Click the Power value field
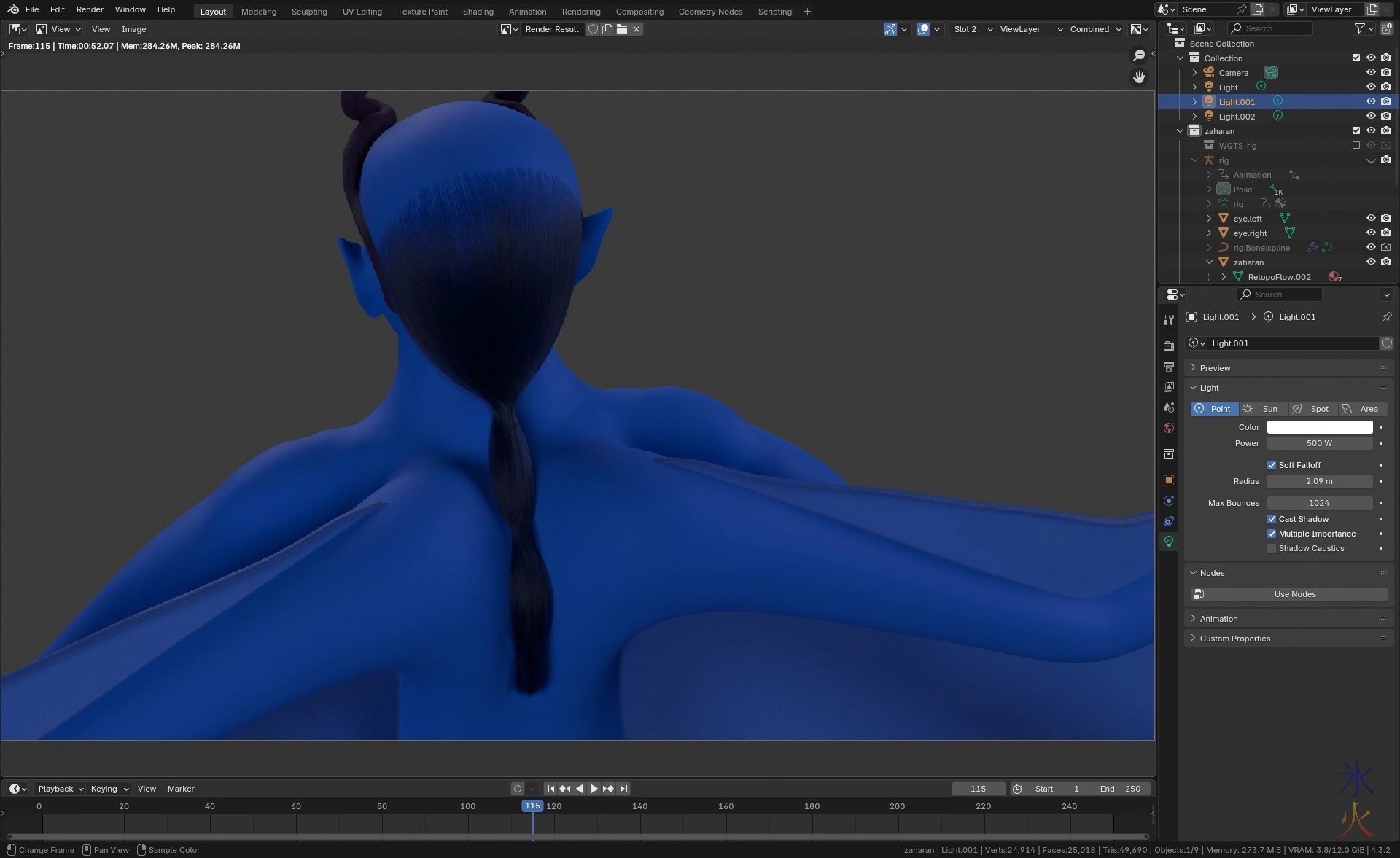The width and height of the screenshot is (1400, 858). (x=1319, y=443)
